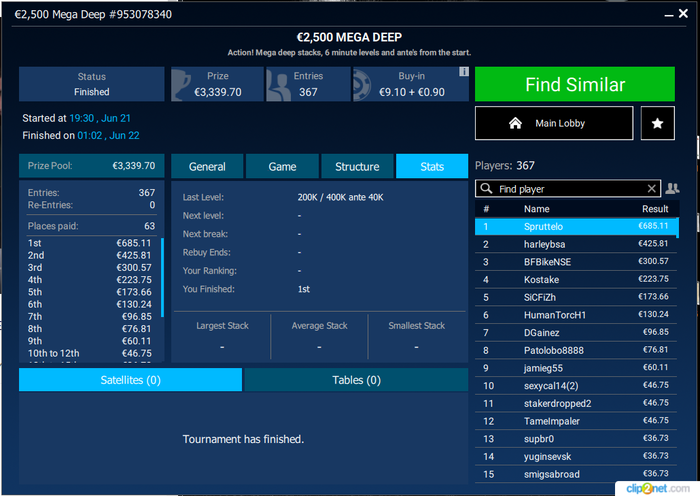Sort players by Result column
The width and height of the screenshot is (700, 496).
click(x=655, y=209)
